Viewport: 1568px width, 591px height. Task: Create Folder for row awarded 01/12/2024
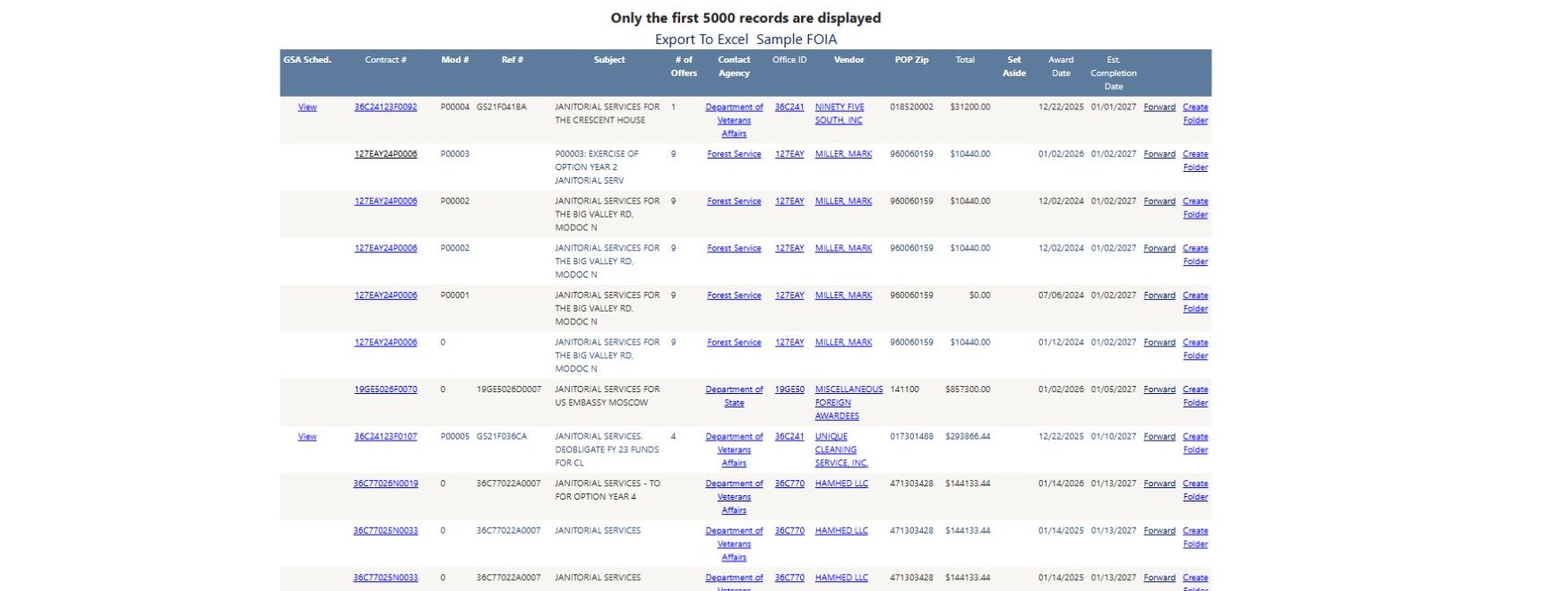[x=1195, y=349]
